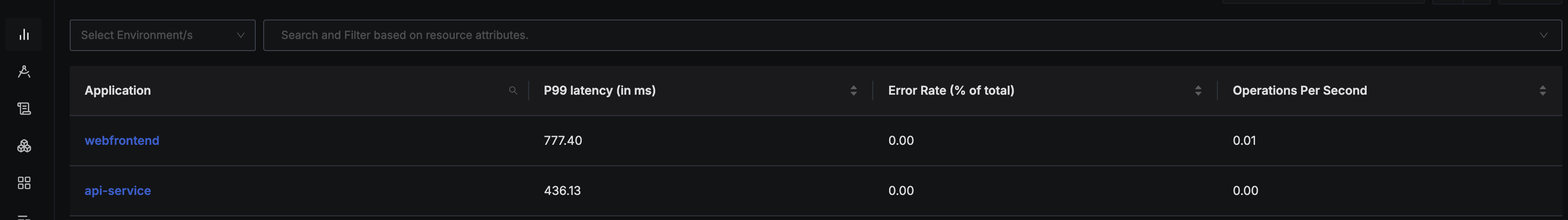Click the resource attributes search field
The width and height of the screenshot is (1568, 220).
[852, 35]
